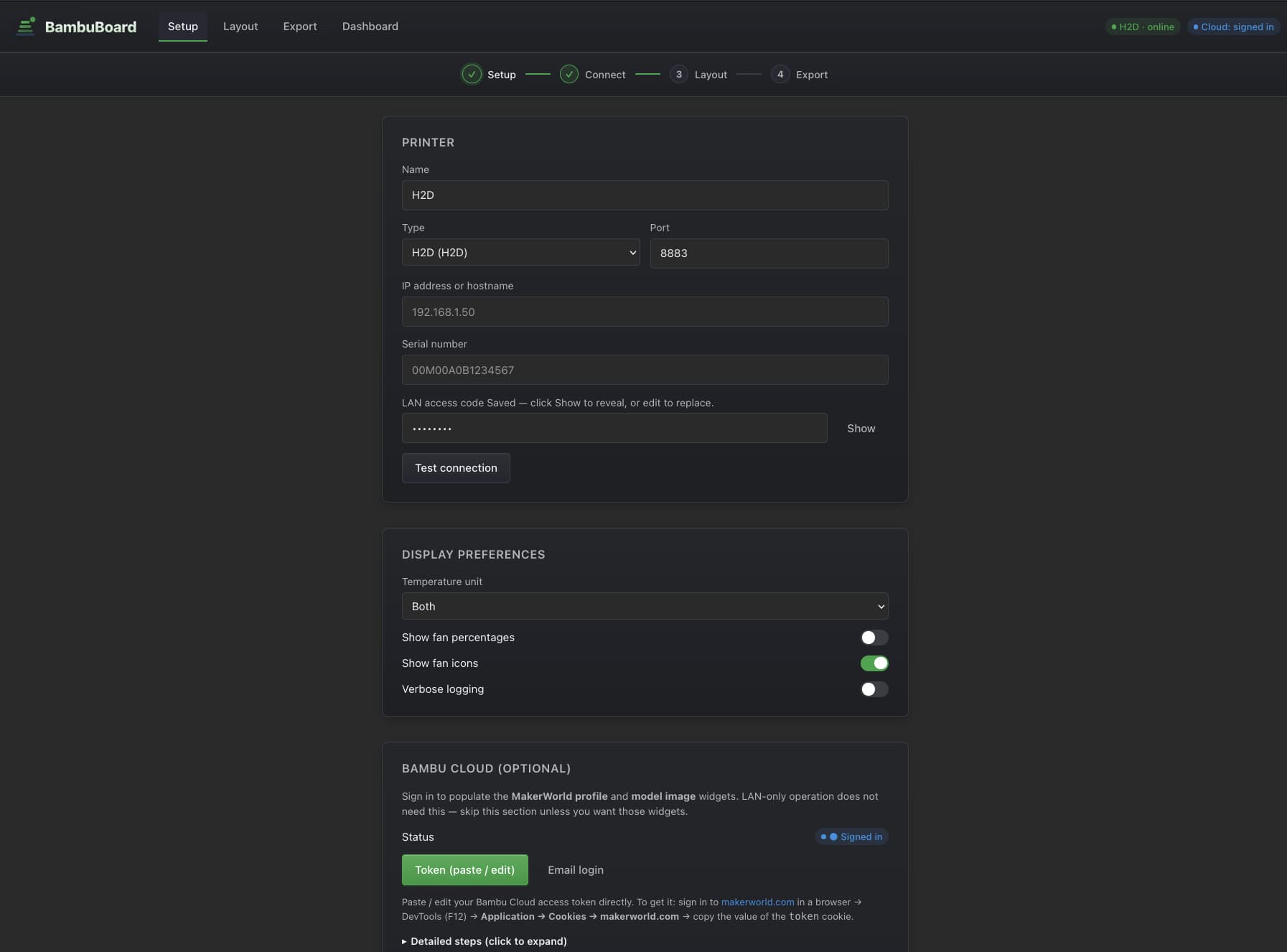Click the PRINTER section heading

coord(428,143)
